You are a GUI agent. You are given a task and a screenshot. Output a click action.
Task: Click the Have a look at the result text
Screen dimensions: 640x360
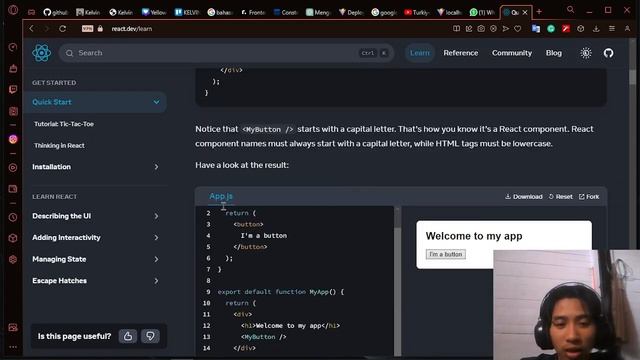coord(242,165)
